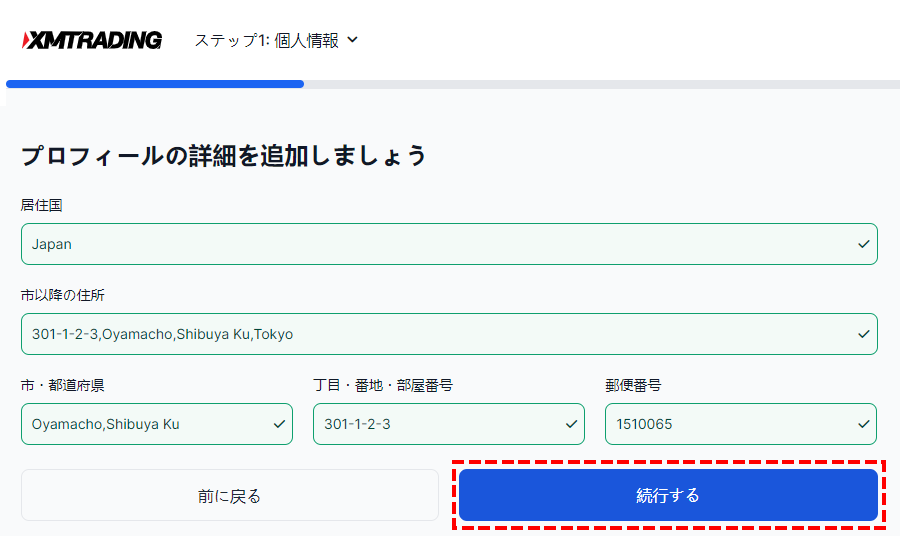Image resolution: width=900 pixels, height=536 pixels.
Task: Click the 市以降の住所 address field
Action: tap(449, 334)
